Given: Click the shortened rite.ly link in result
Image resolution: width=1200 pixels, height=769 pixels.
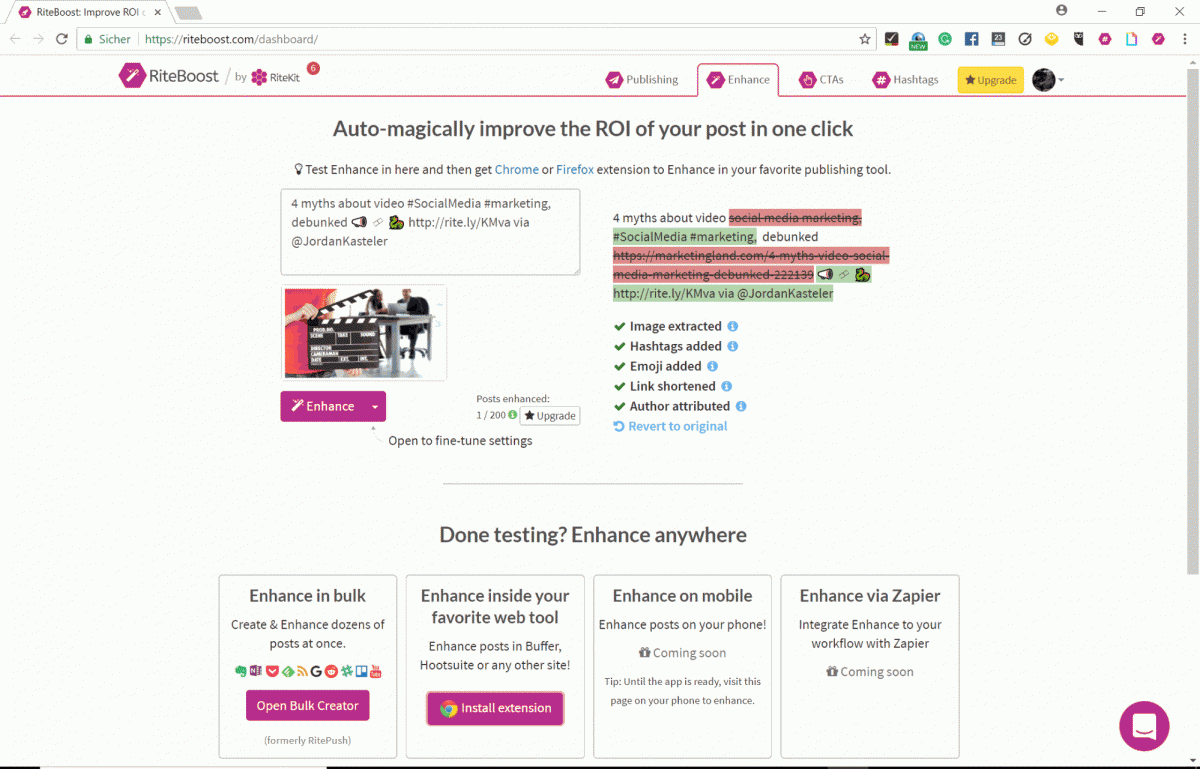Looking at the screenshot, I should (663, 294).
